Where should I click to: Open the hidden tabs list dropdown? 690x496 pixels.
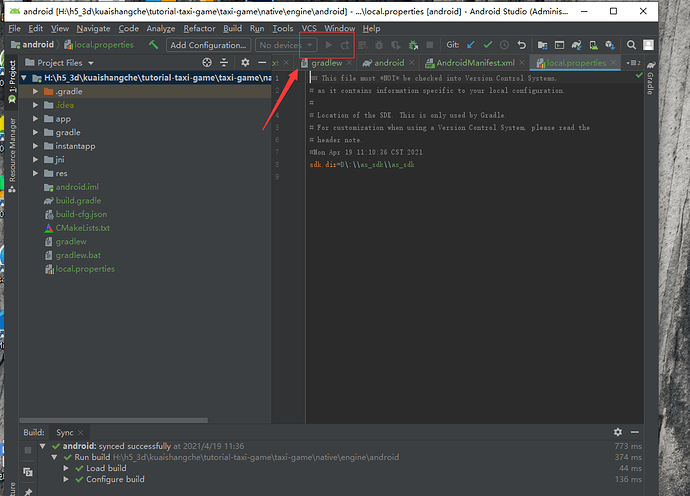(x=633, y=63)
